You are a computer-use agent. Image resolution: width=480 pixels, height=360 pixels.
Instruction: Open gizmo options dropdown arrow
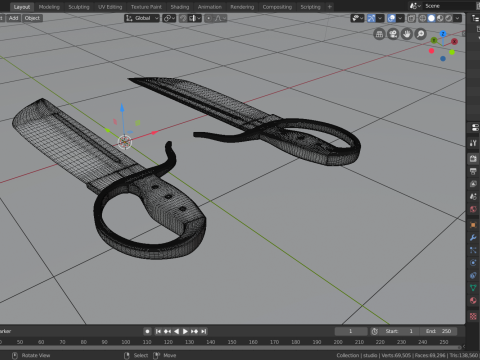click(380, 18)
